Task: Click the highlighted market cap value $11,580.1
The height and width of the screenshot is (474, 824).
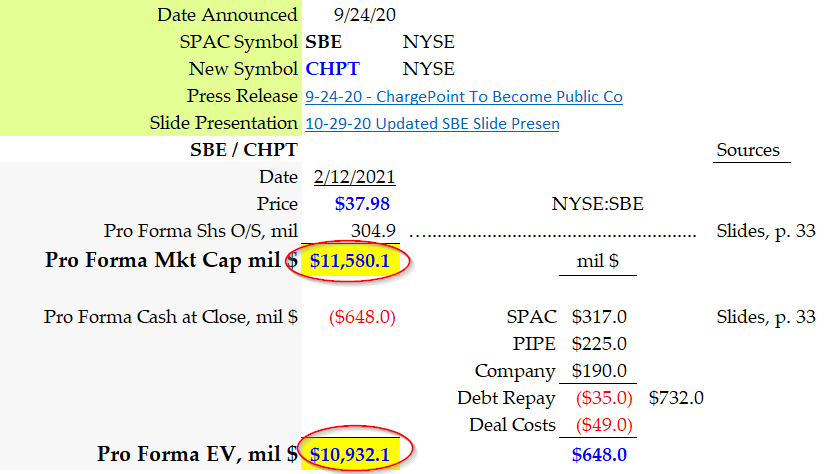Action: coord(349,261)
